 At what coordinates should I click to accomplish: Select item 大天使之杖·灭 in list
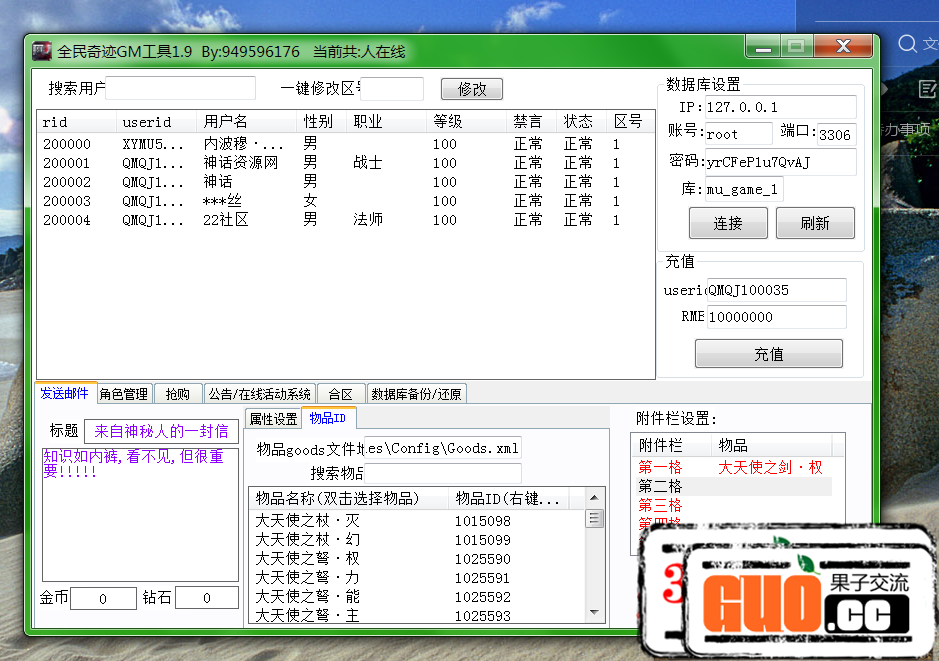308,521
